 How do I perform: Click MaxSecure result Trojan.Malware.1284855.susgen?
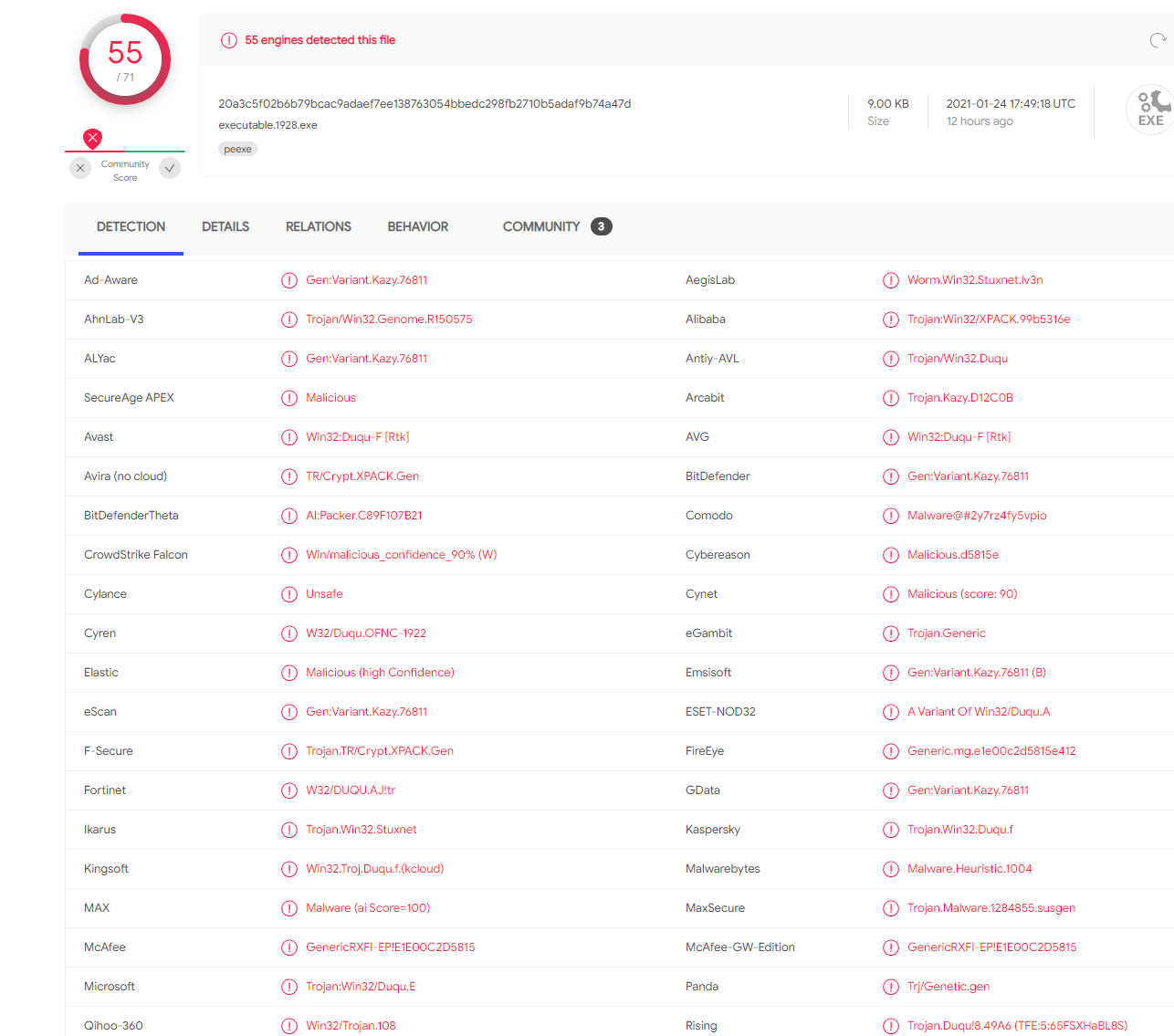point(991,908)
